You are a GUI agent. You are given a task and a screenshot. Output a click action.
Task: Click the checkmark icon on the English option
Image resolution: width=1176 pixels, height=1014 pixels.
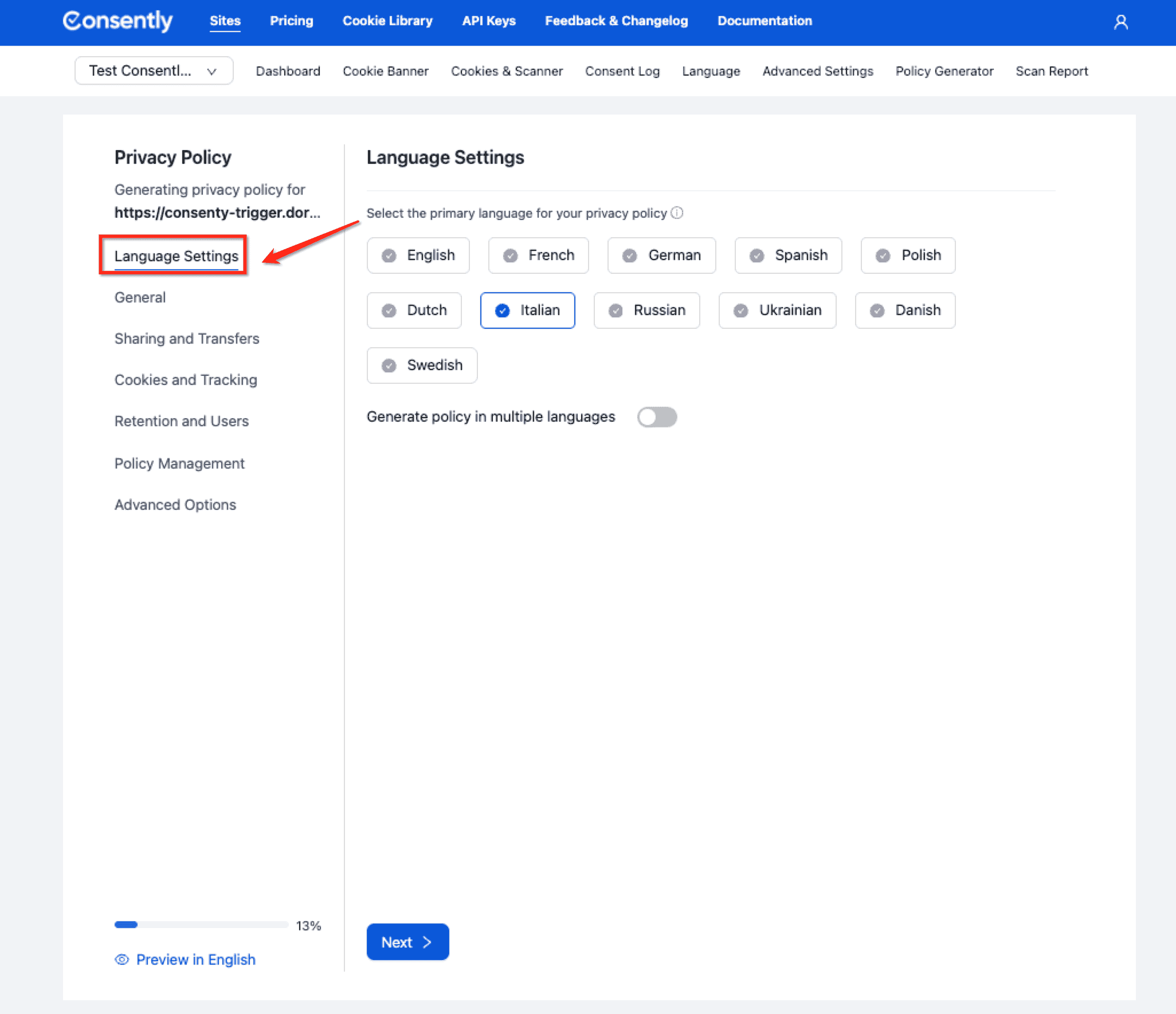pos(389,256)
